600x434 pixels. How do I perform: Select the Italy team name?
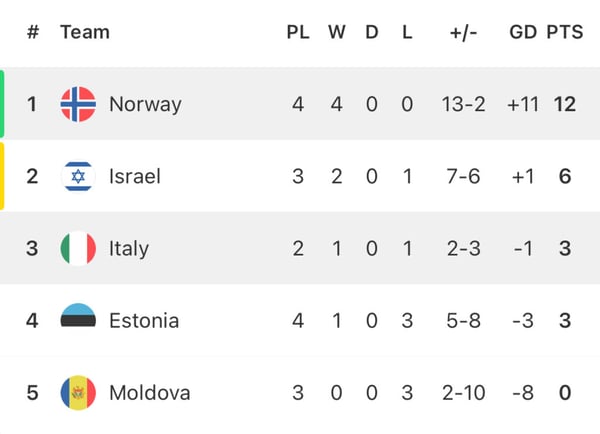pos(129,248)
